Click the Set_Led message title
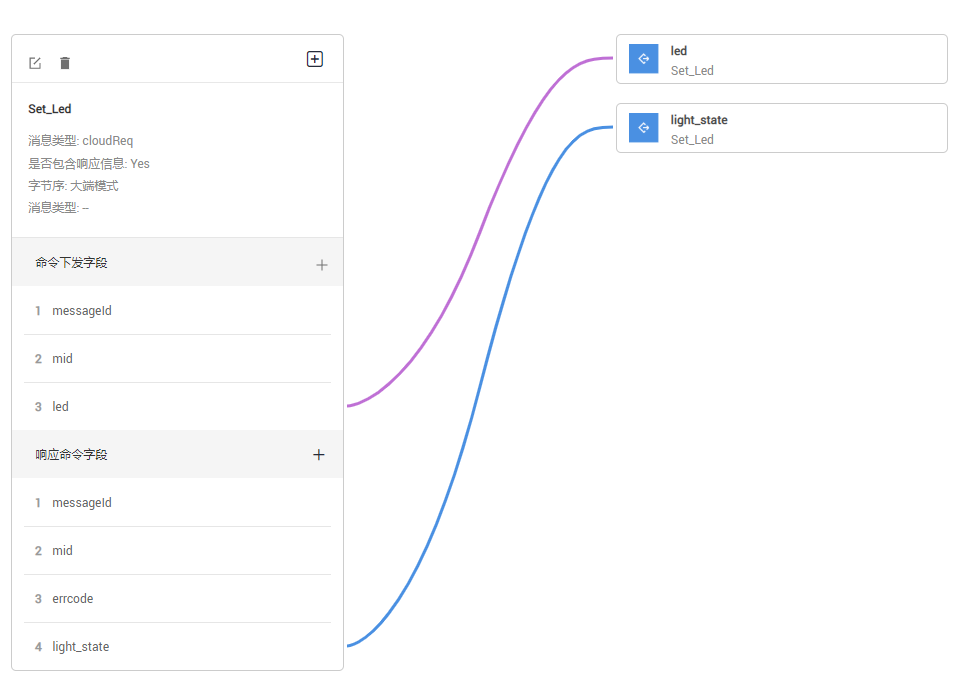 [x=50, y=109]
